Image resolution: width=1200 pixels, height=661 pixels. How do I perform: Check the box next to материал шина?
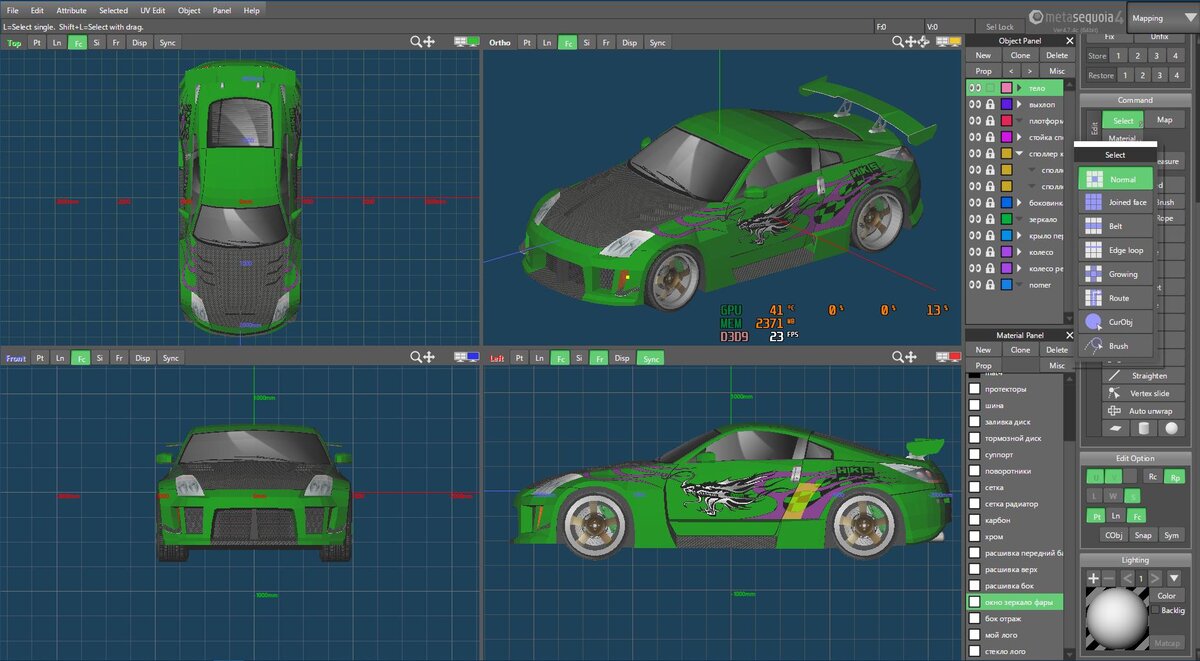(974, 406)
